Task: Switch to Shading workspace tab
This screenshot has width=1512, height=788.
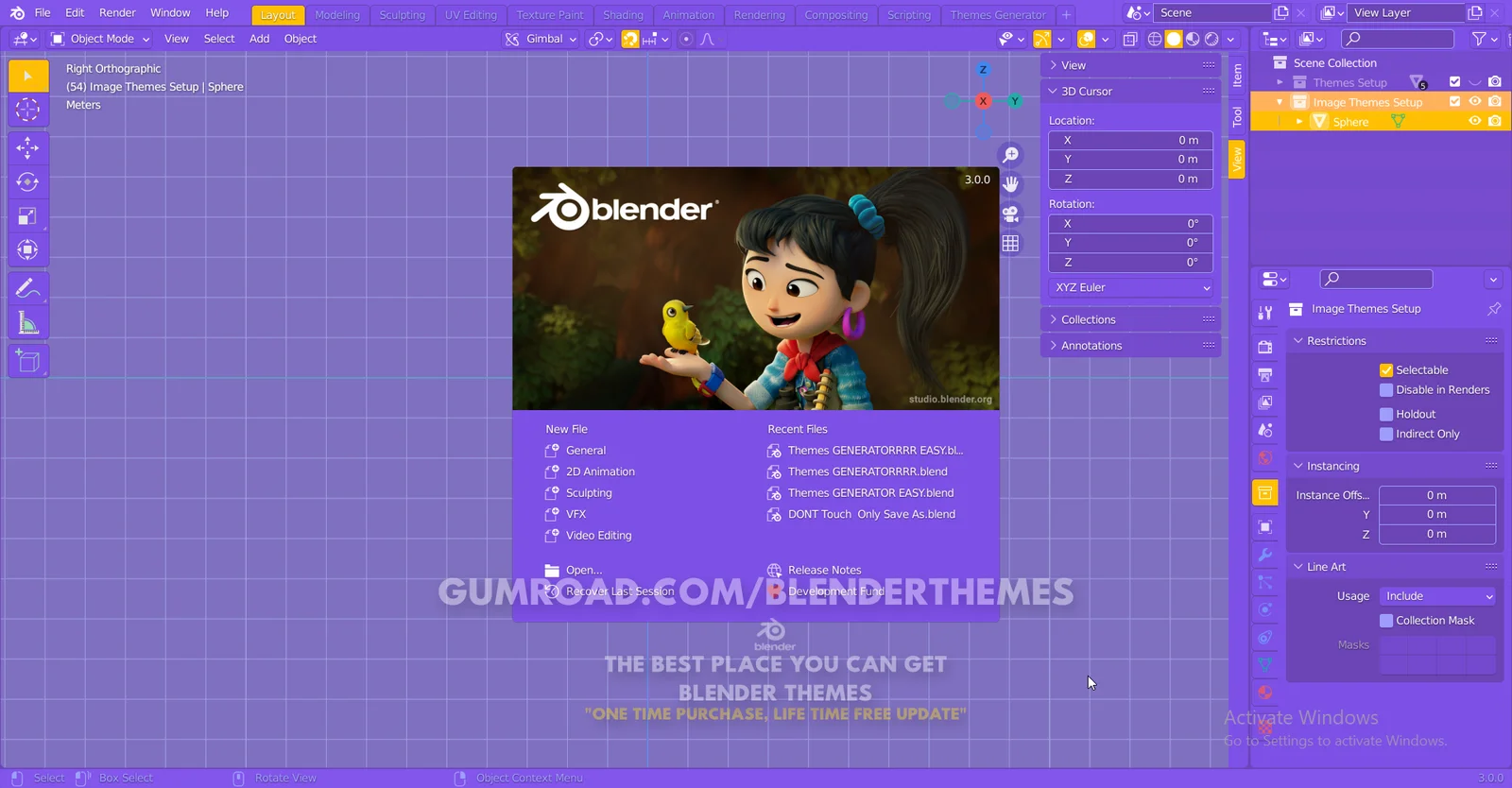Action: pos(623,15)
